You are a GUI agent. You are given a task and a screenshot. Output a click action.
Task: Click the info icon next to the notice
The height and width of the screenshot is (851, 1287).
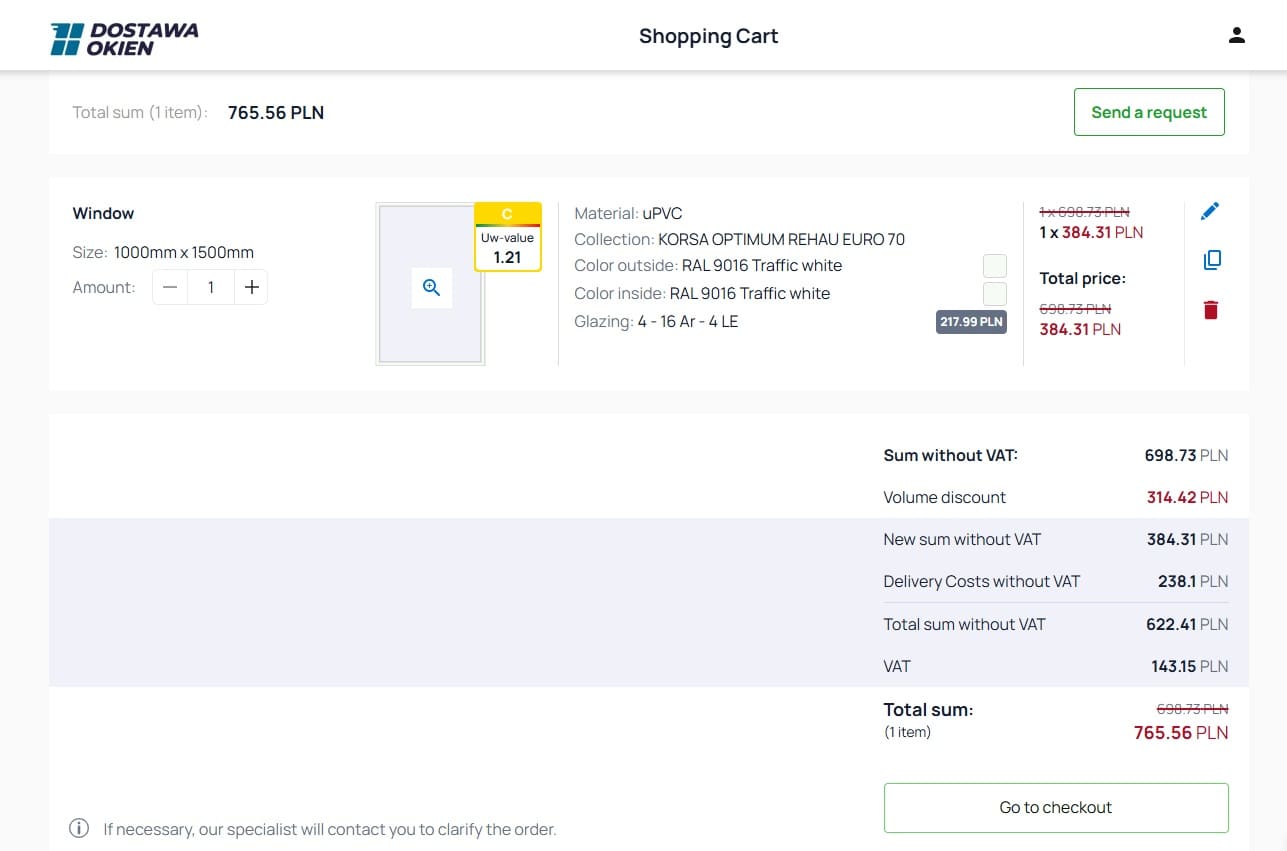pyautogui.click(x=78, y=827)
